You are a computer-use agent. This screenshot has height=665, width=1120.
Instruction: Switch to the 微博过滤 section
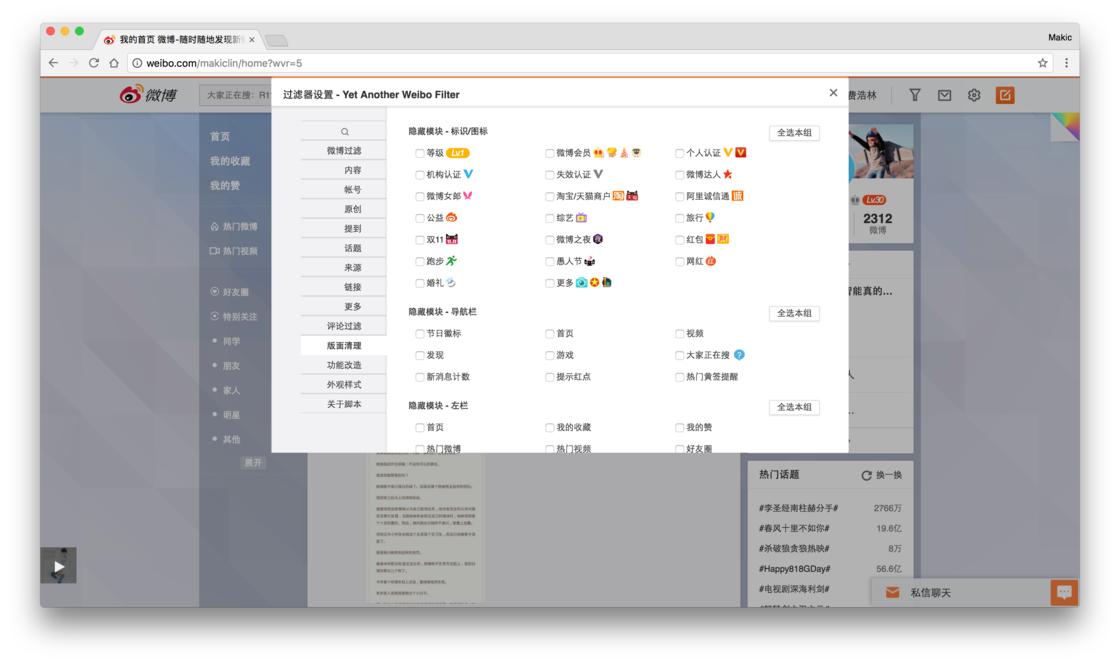click(x=344, y=151)
